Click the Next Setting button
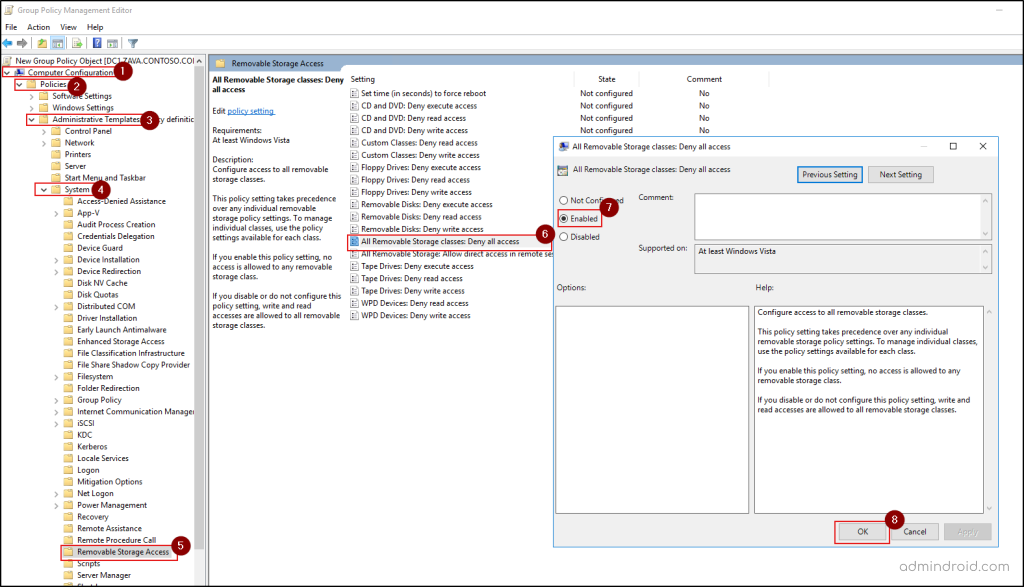The height and width of the screenshot is (587, 1024). pos(899,174)
